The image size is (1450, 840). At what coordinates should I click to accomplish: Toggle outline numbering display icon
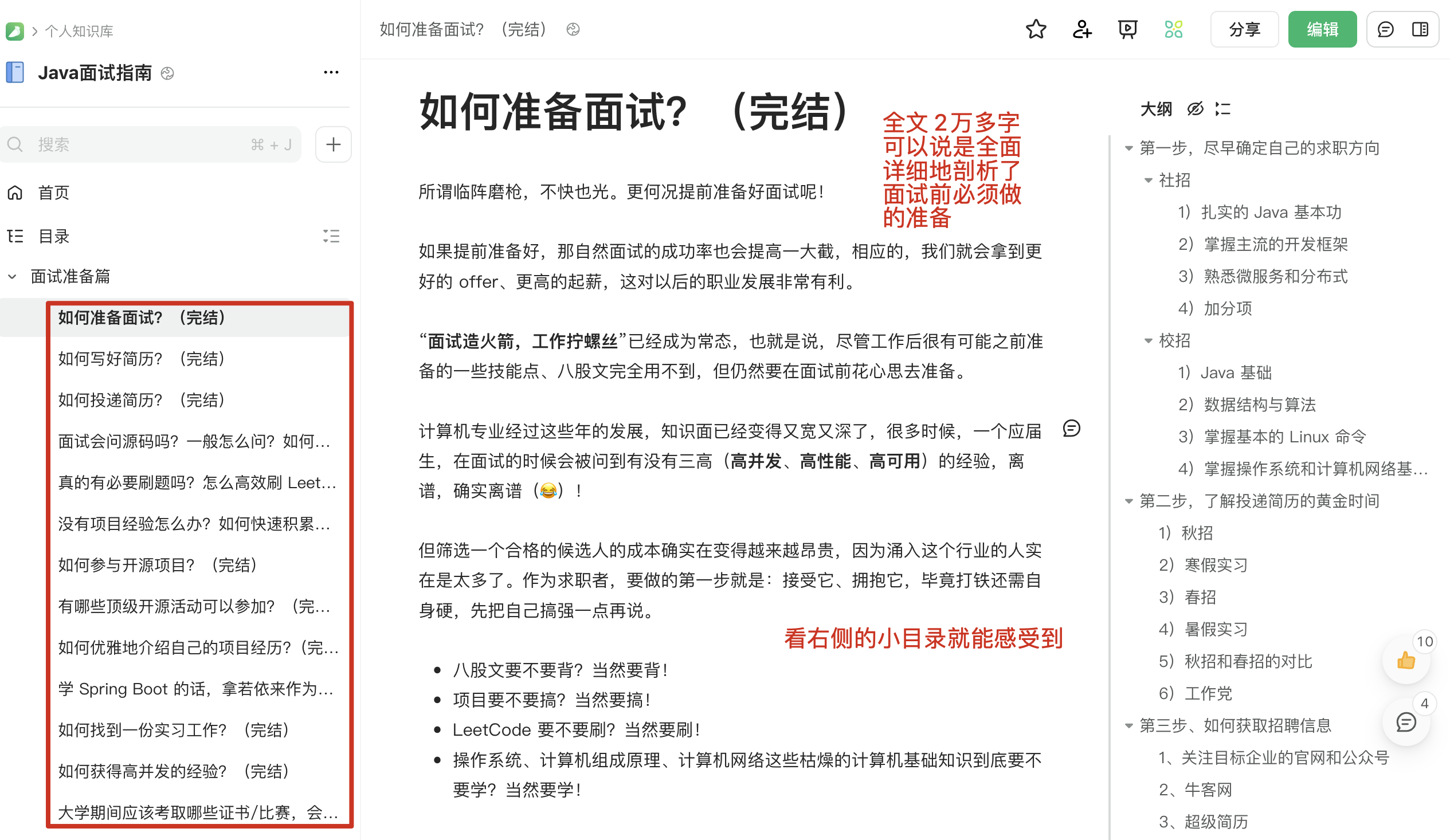click(1224, 109)
